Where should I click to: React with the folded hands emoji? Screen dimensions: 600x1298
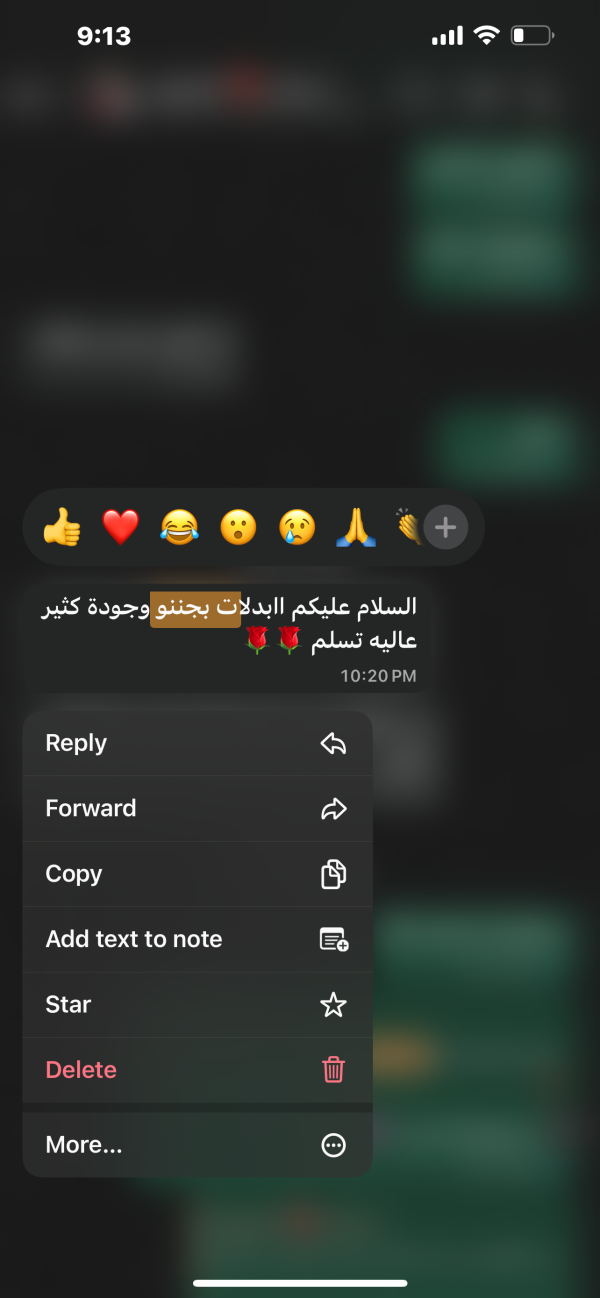coord(356,527)
